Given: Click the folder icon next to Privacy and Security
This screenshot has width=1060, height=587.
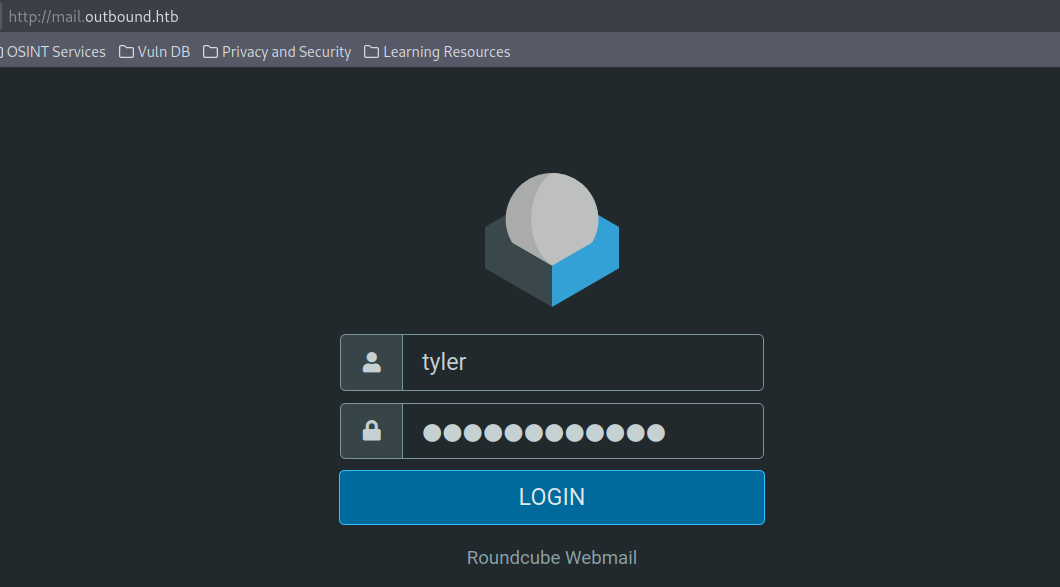Looking at the screenshot, I should pos(210,52).
